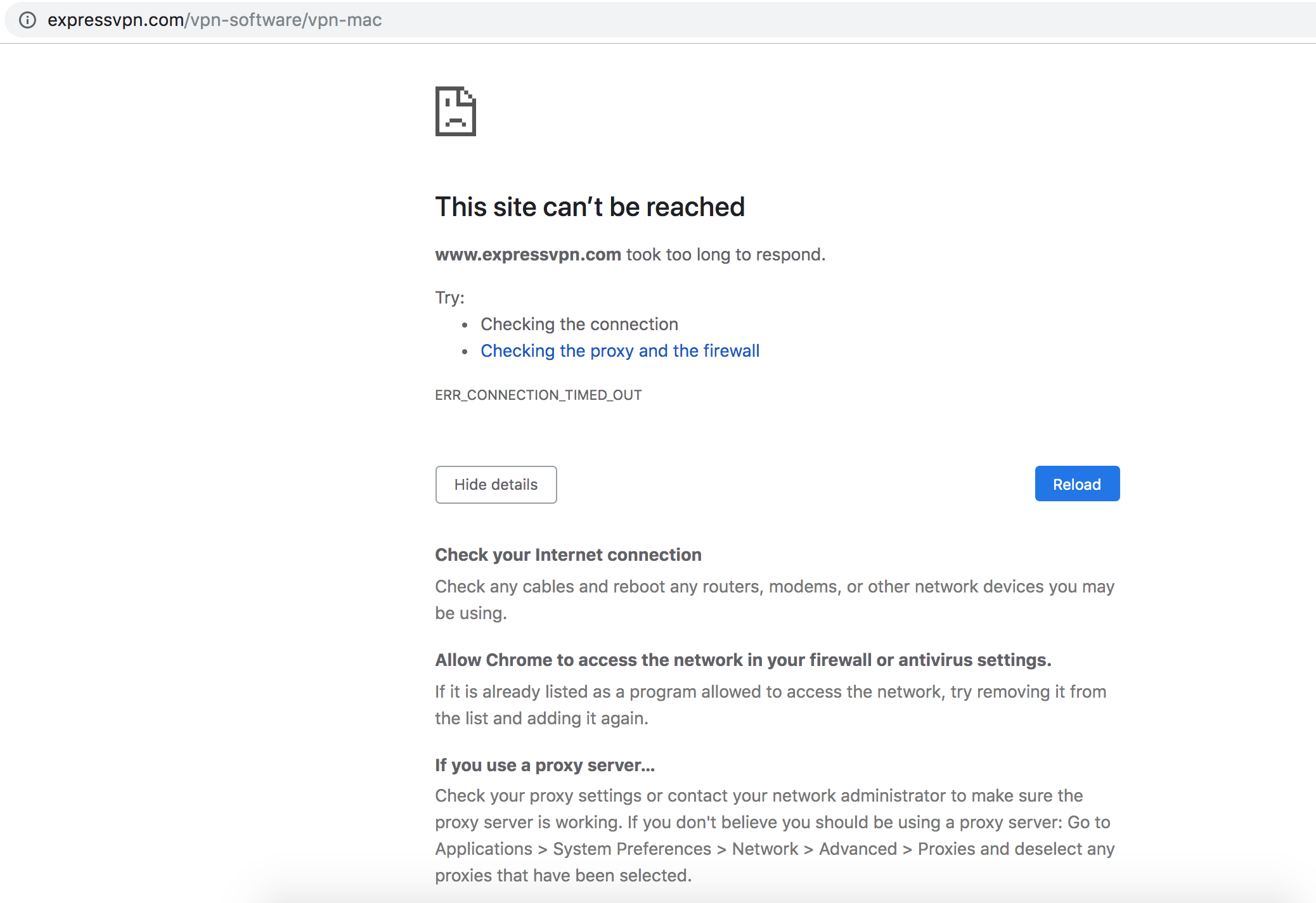Open the "Checking the proxy and the firewall" link
The width and height of the screenshot is (1316, 903).
tap(619, 351)
